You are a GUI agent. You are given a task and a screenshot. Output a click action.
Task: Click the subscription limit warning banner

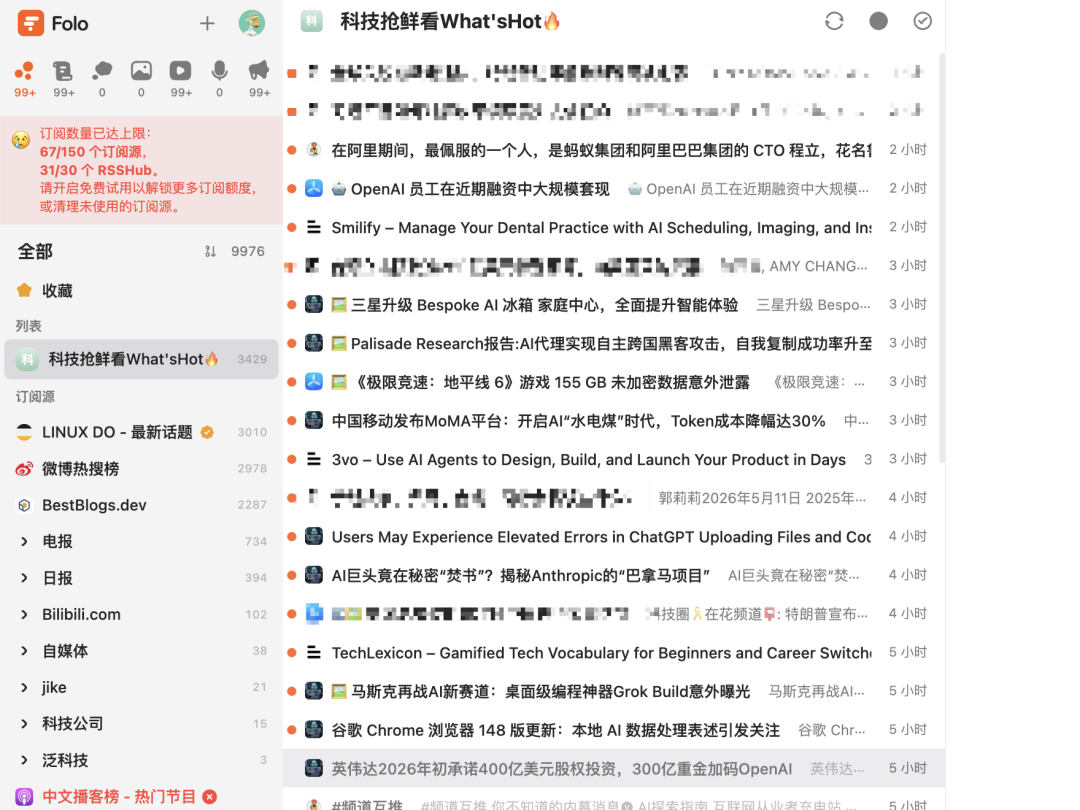point(141,170)
